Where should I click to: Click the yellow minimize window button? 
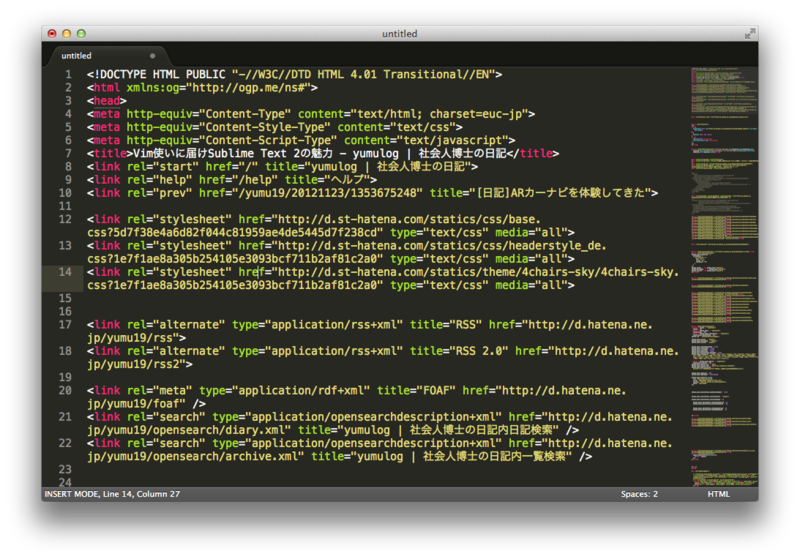pos(66,34)
